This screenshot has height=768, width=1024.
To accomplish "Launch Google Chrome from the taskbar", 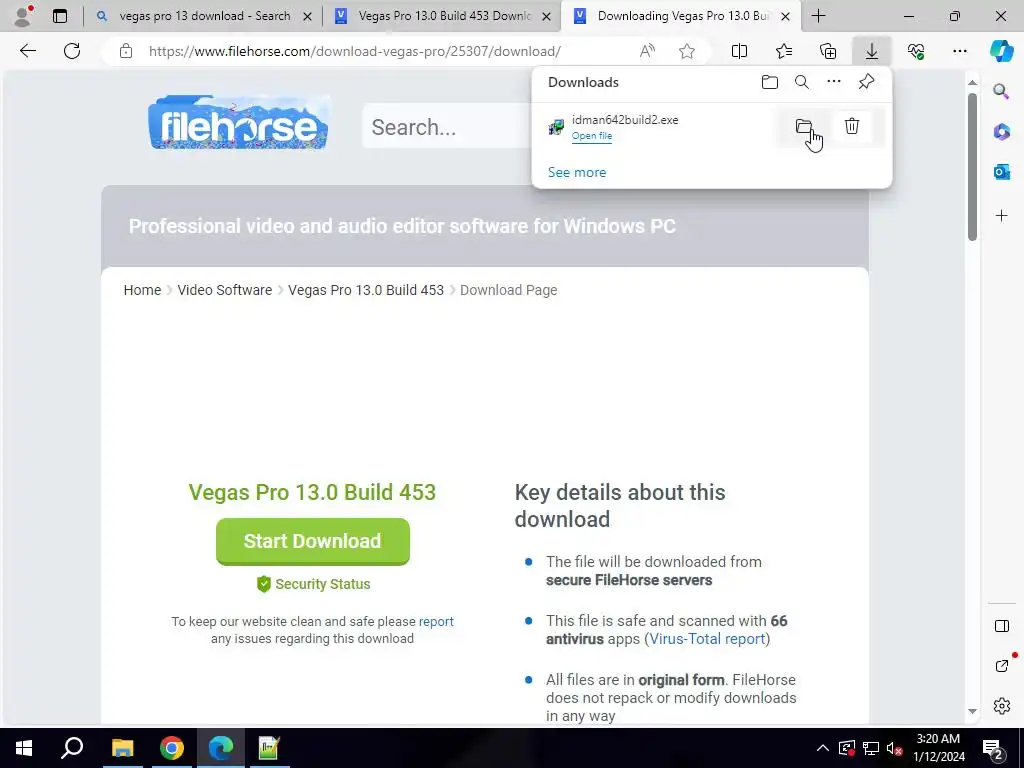I will [172, 748].
